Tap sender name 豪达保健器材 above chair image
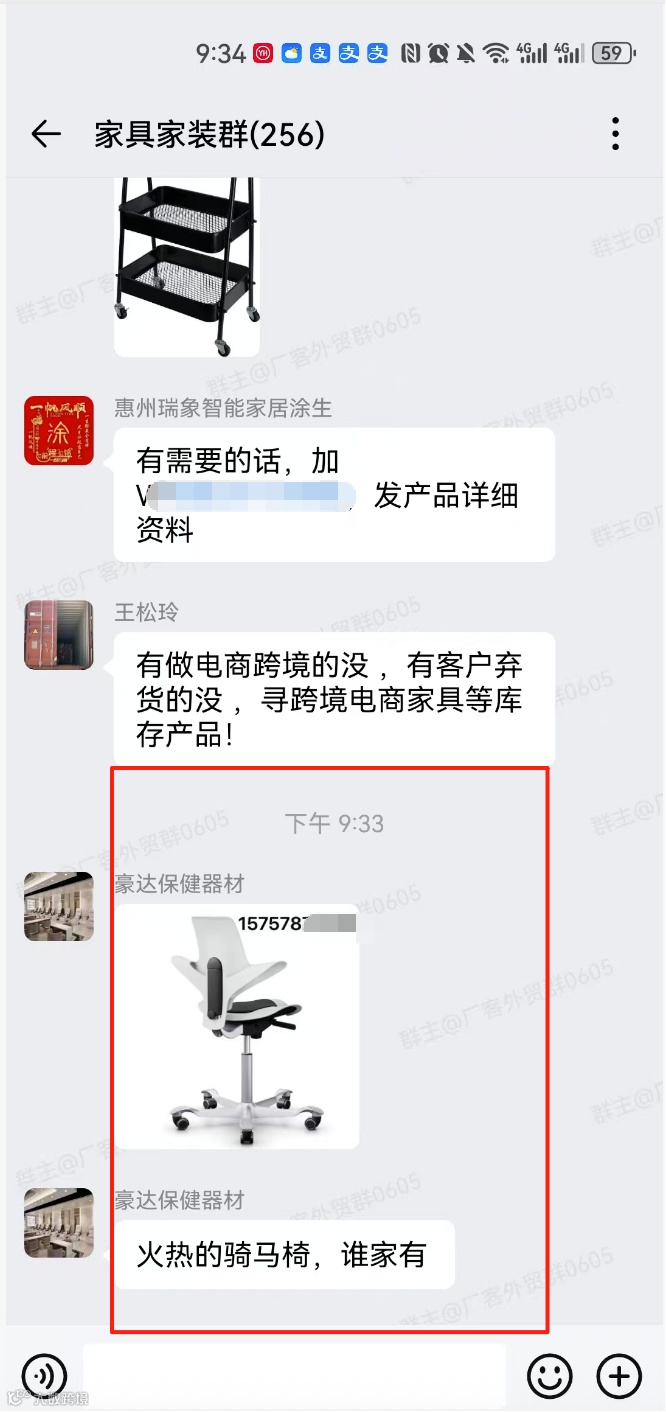The height and width of the screenshot is (1412, 666). [x=179, y=884]
